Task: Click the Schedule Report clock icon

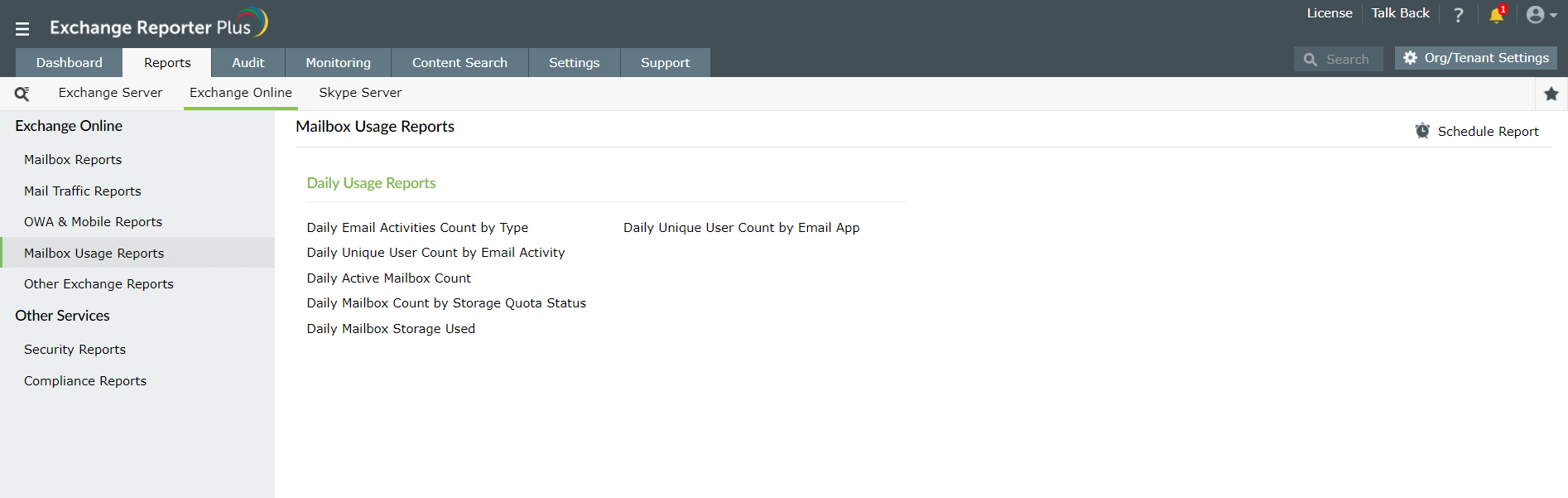Action: click(1422, 131)
